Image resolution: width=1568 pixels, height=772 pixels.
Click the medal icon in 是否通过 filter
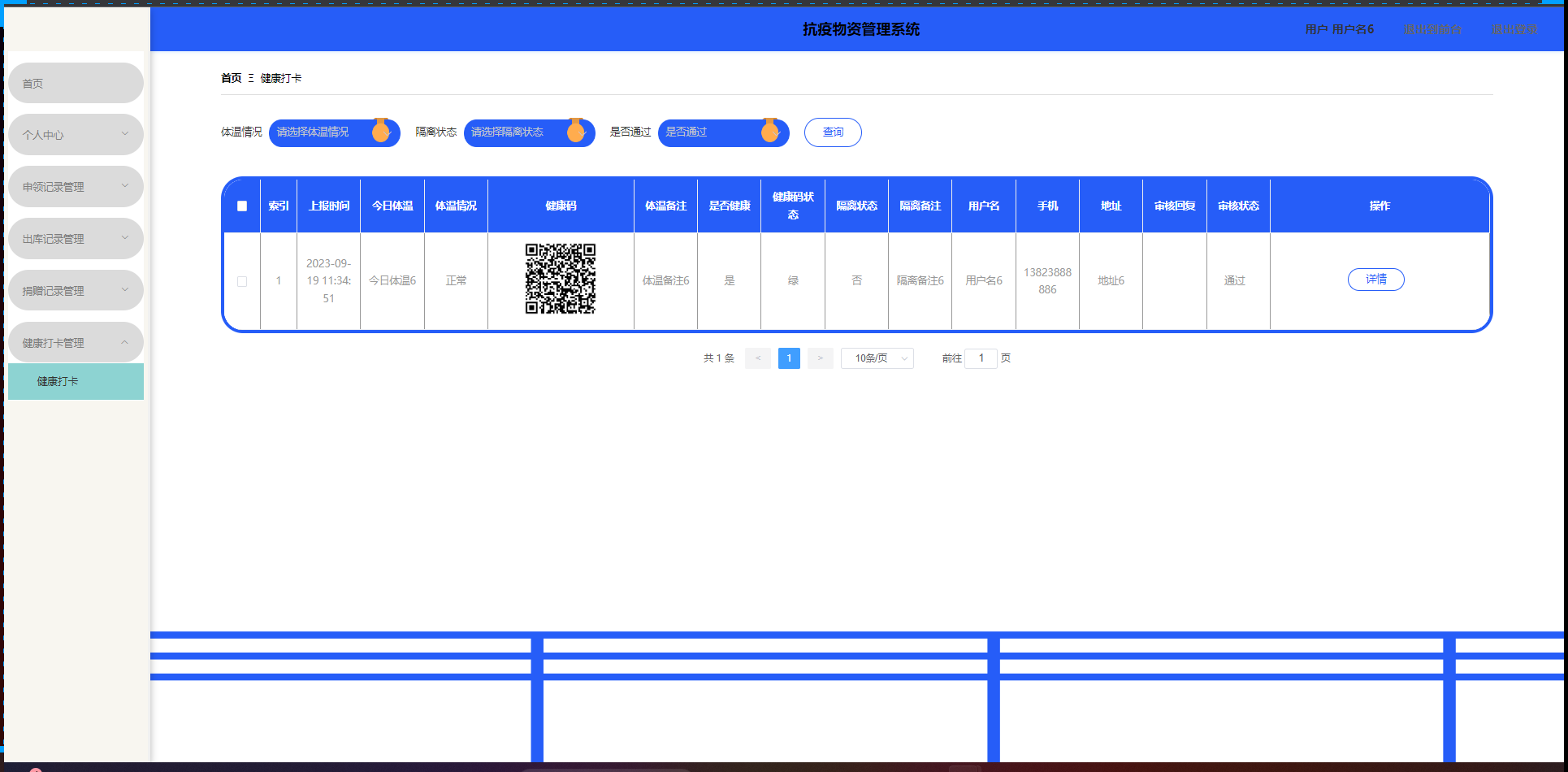click(769, 131)
